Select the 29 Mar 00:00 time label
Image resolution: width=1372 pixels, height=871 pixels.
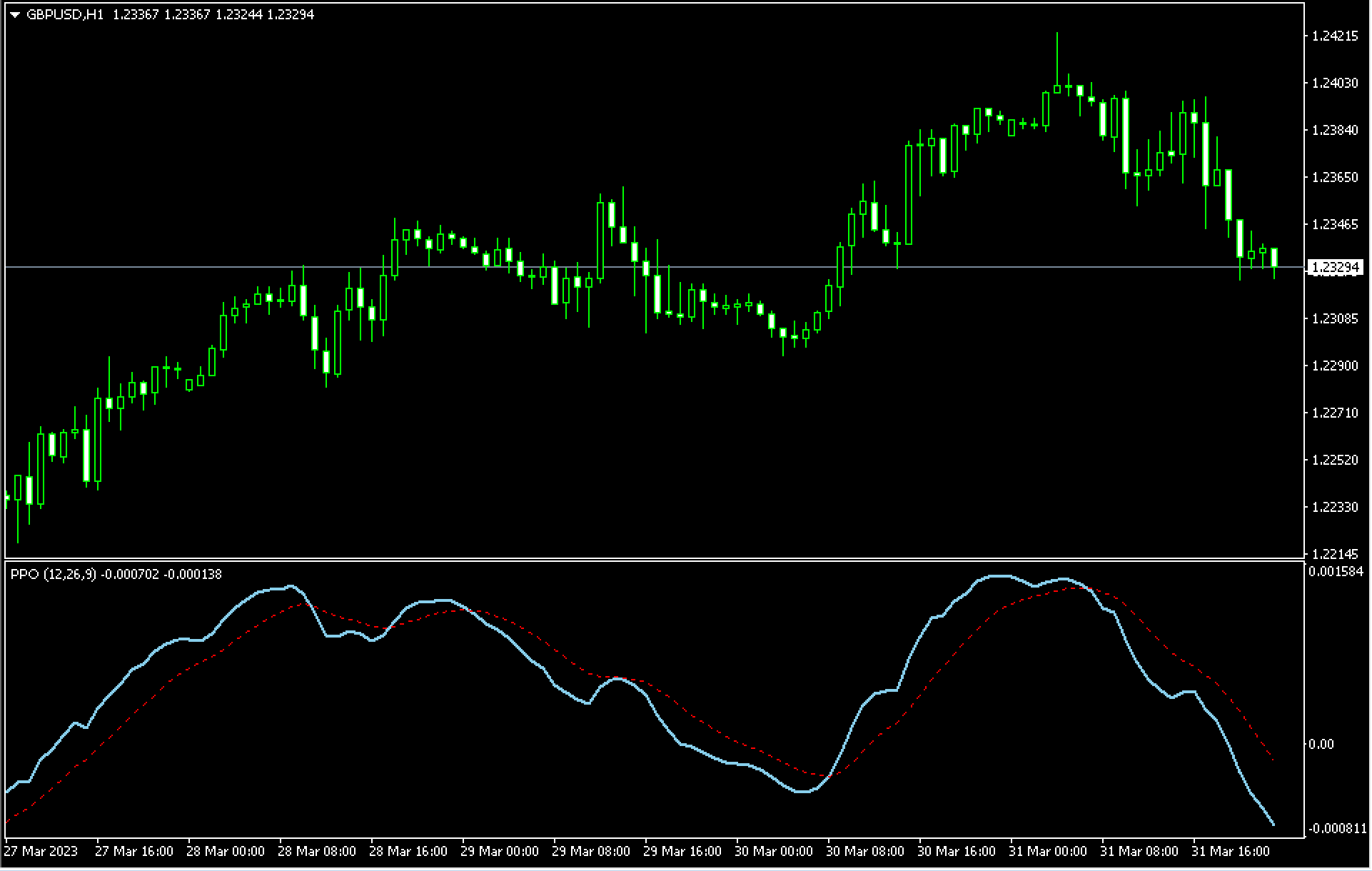click(500, 852)
